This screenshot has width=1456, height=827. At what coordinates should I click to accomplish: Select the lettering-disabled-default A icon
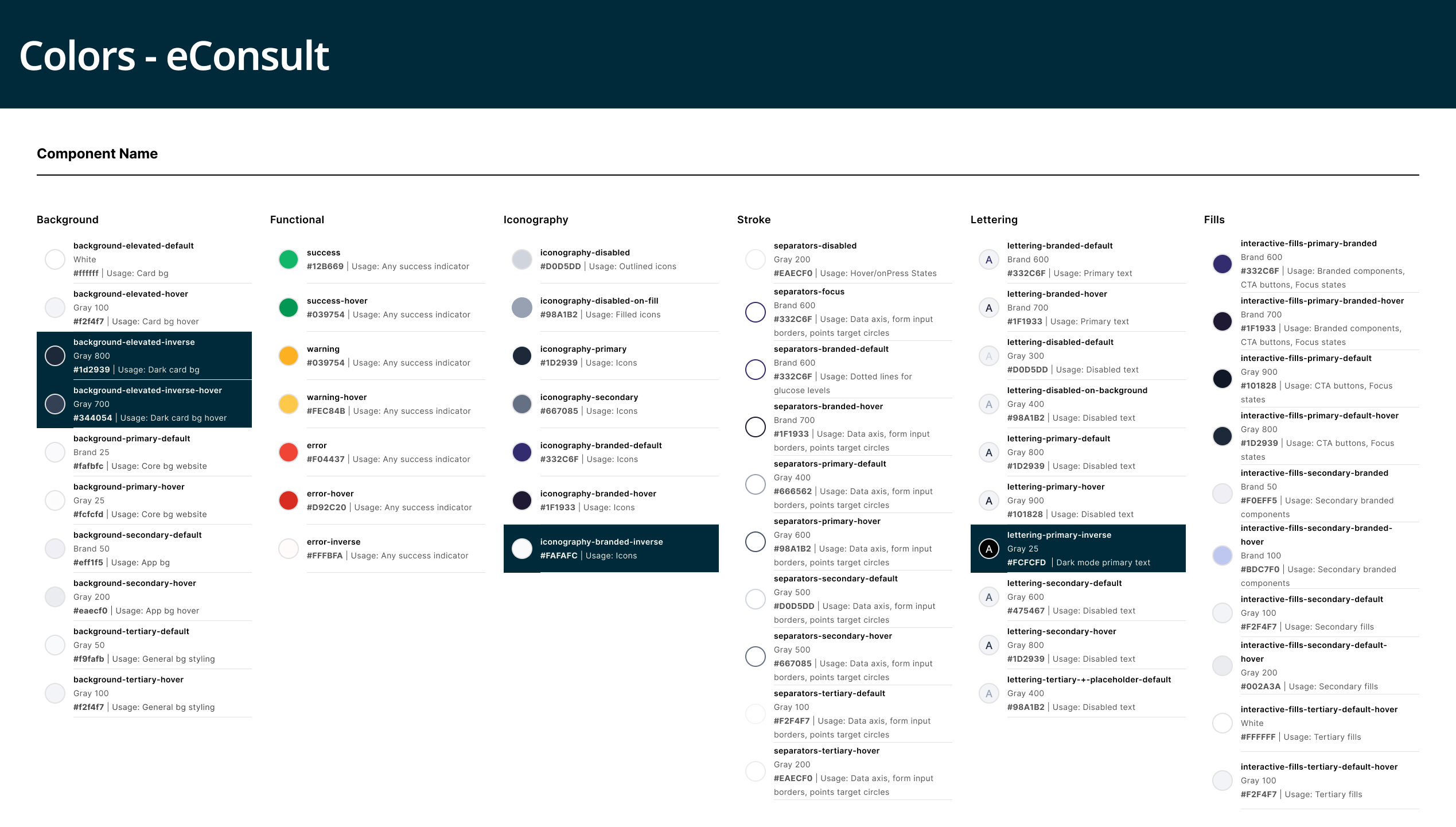click(989, 356)
